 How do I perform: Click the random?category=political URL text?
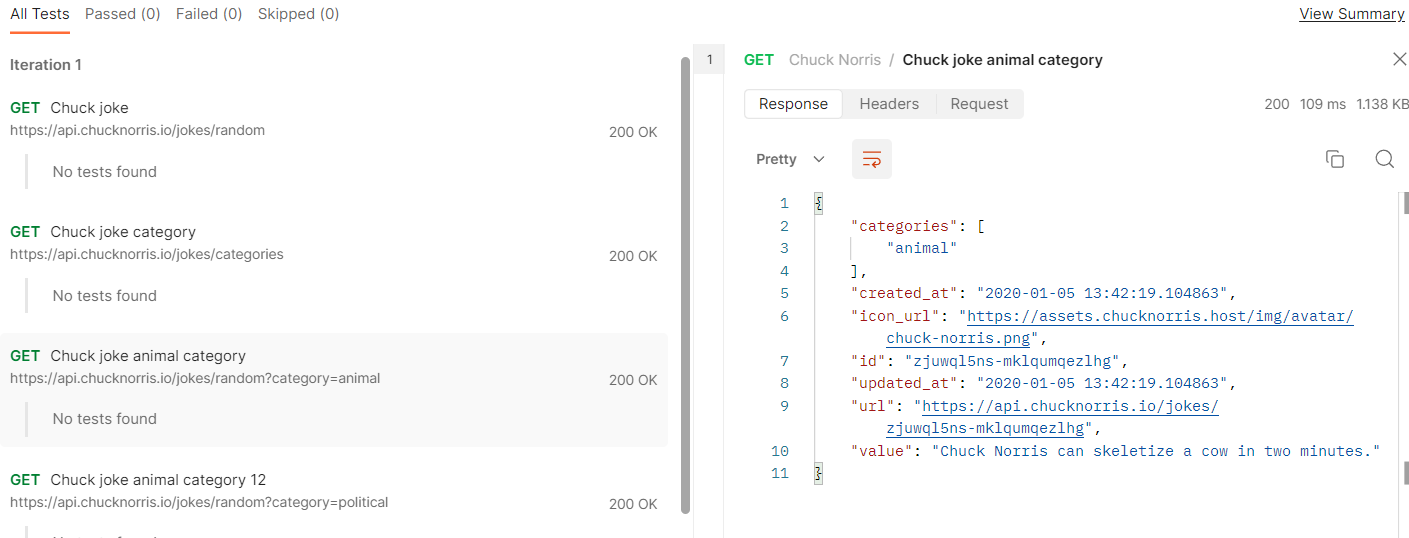click(x=199, y=503)
